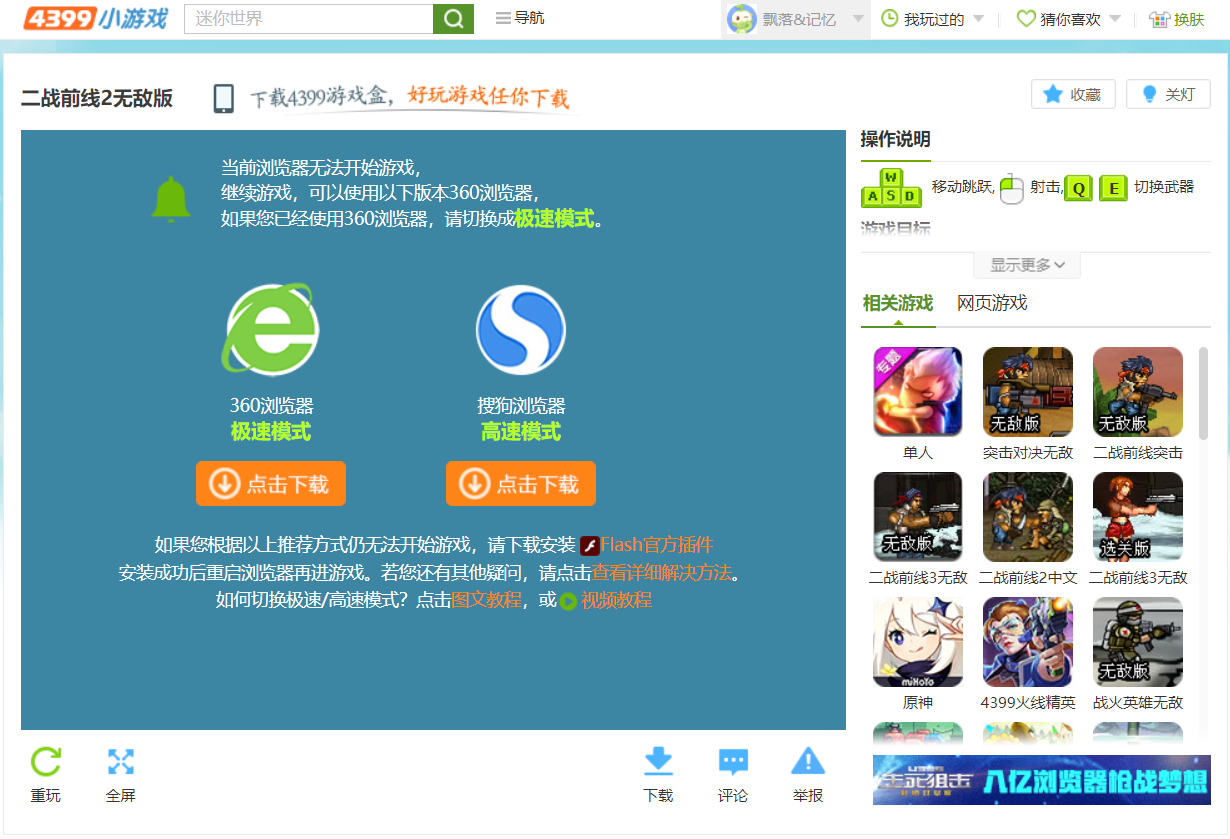Toggle the 关灯 light-off button
Viewport: 1230px width, 839px height.
pos(1168,94)
